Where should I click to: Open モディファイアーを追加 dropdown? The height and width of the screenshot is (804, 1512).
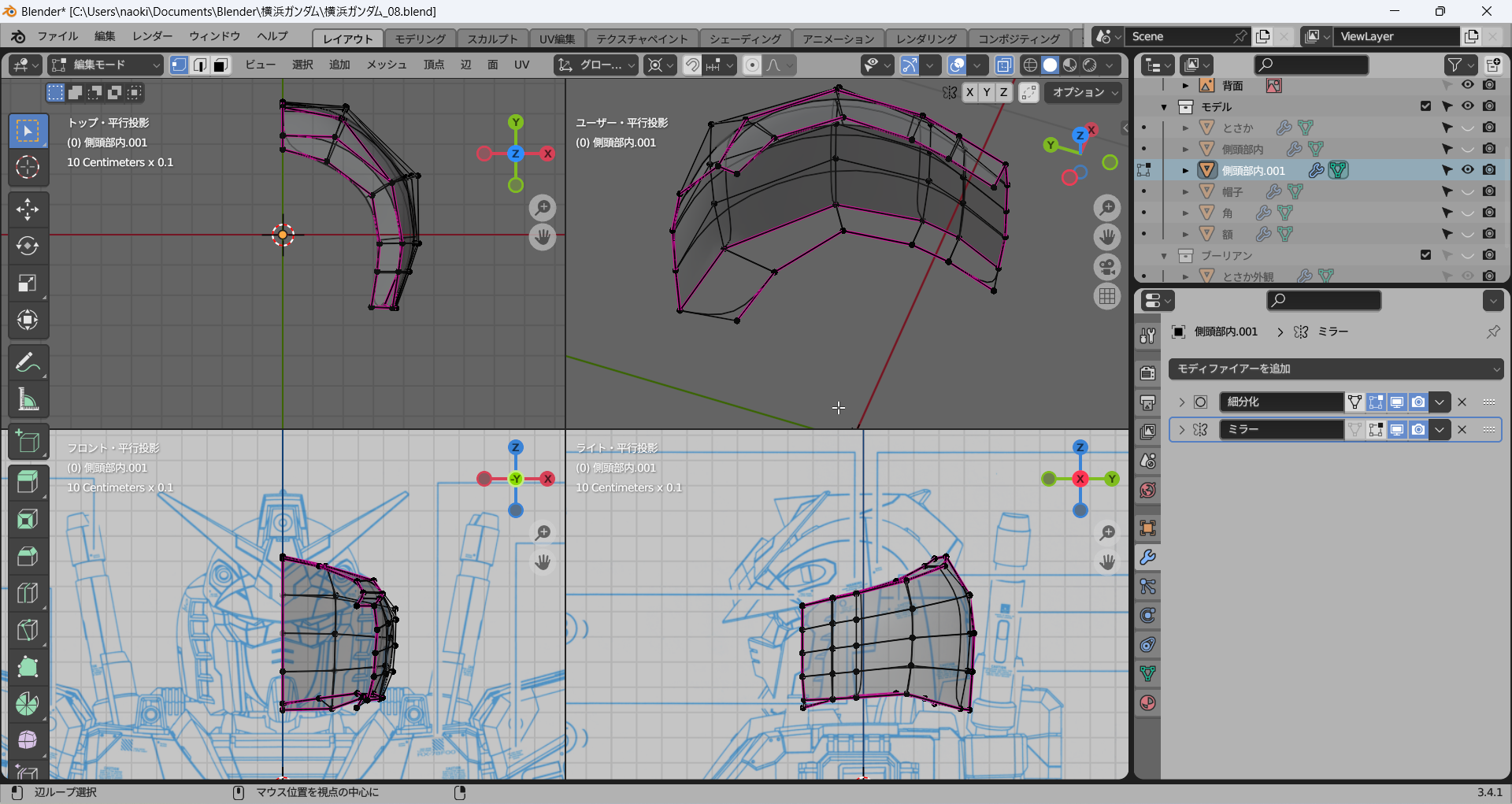tap(1336, 369)
